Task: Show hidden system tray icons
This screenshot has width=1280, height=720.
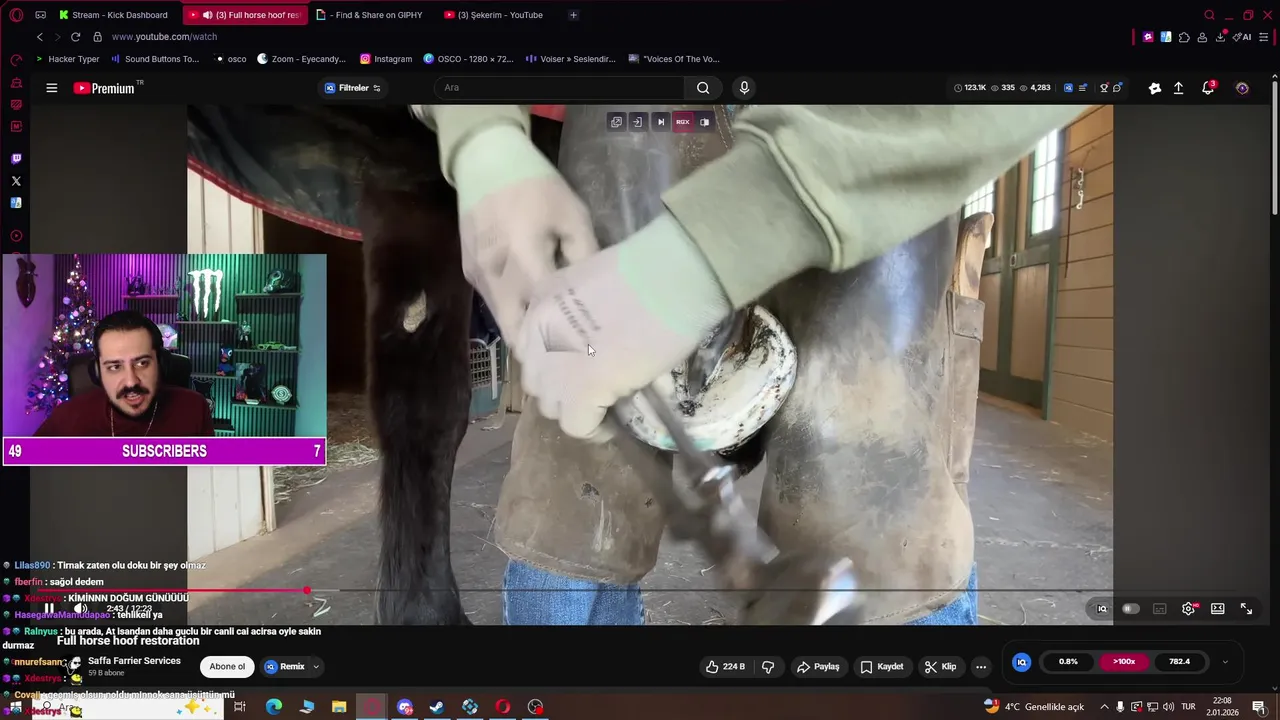Action: click(1104, 707)
